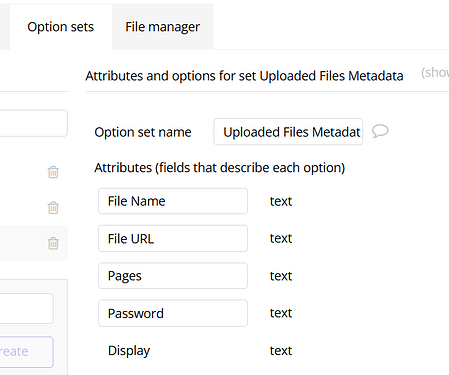Click the comment bubble icon beside option set name

[380, 131]
